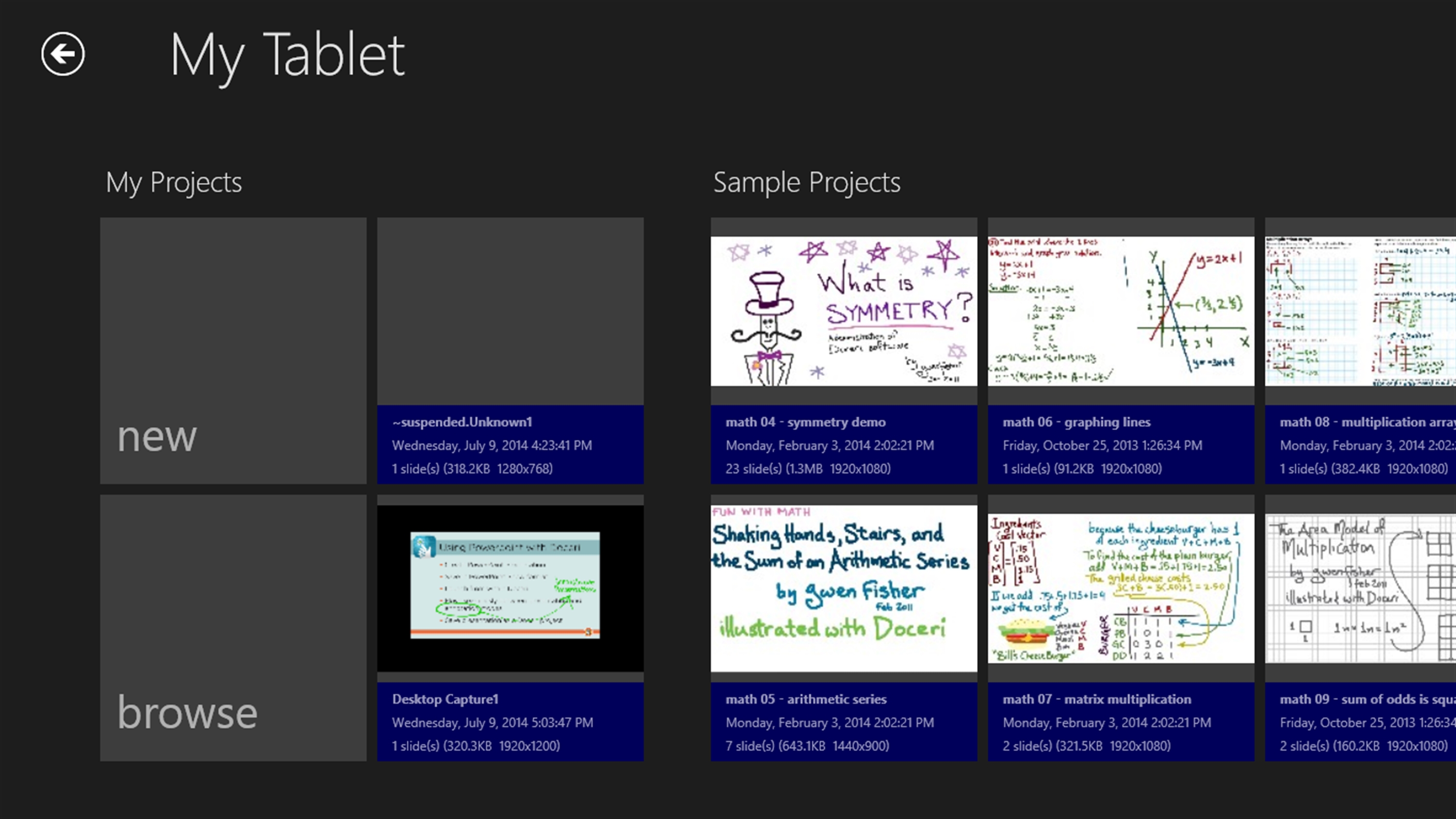Image resolution: width=1456 pixels, height=819 pixels.
Task: Open the graphing lines thumbnail
Action: click(1120, 312)
